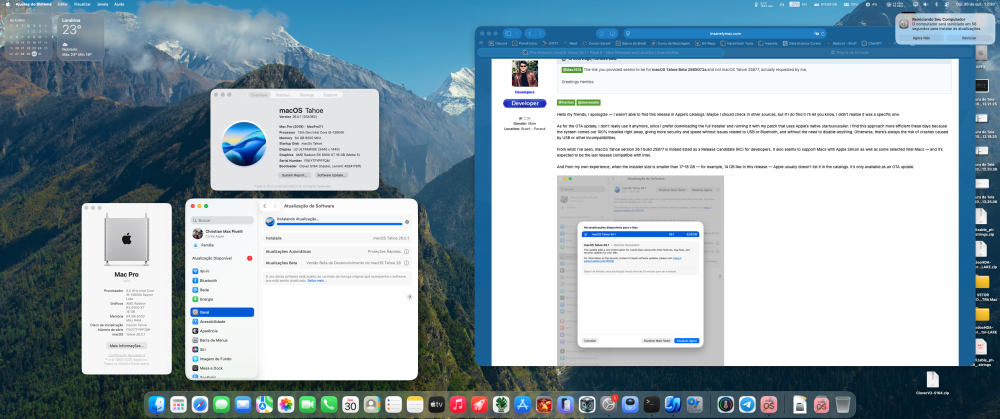Switch to Displays tab in About window
The height and width of the screenshot is (419, 1000).
[x=283, y=94]
